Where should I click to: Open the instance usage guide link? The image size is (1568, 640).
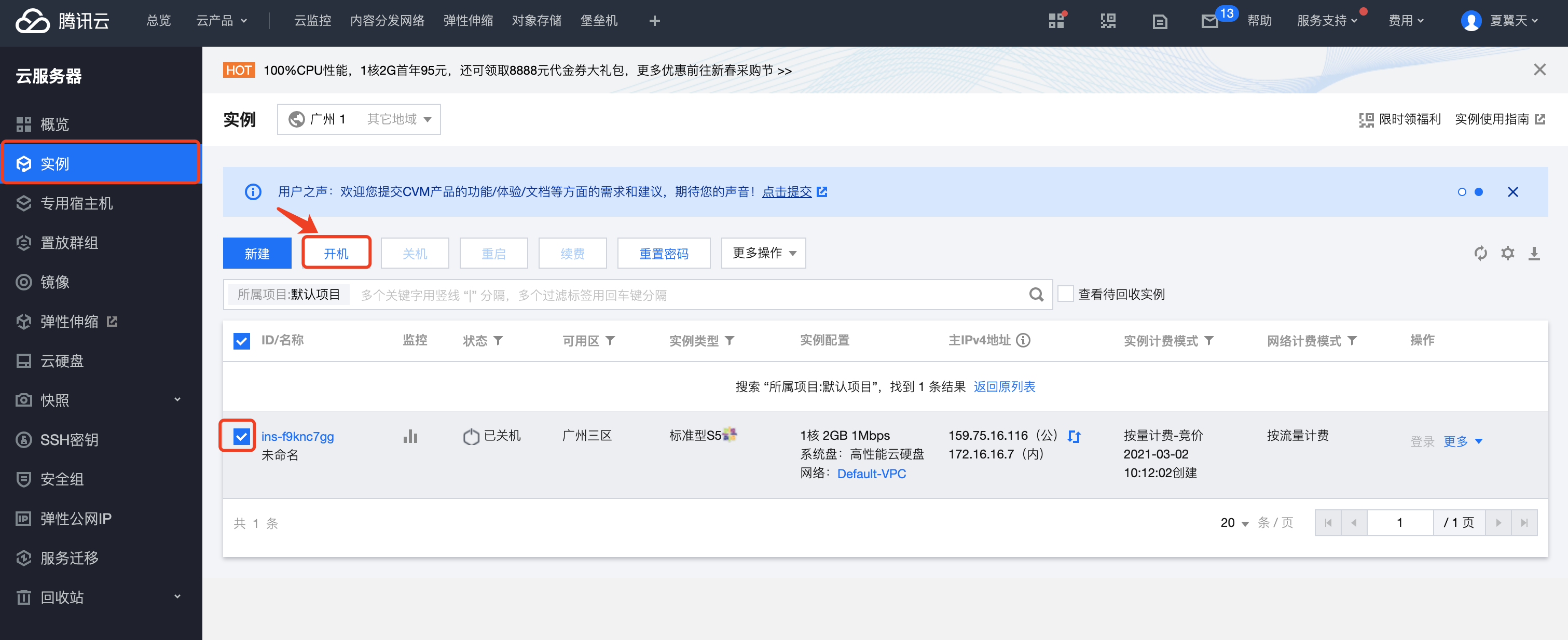point(1499,119)
